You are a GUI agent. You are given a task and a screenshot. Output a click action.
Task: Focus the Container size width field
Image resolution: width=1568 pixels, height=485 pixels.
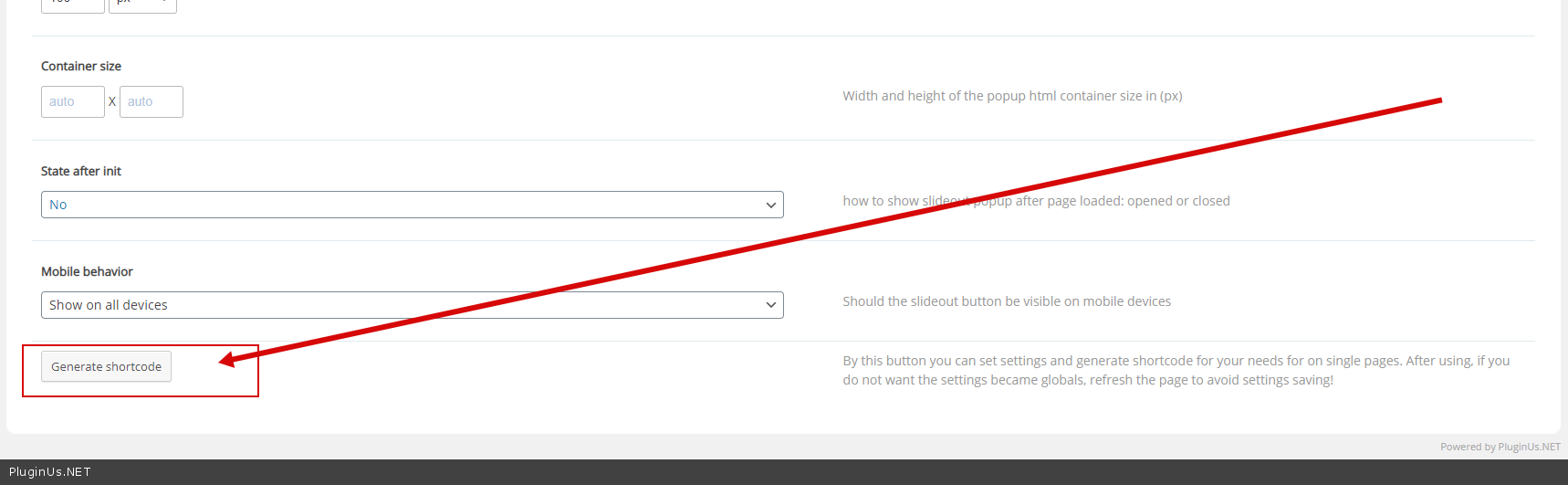tap(73, 101)
